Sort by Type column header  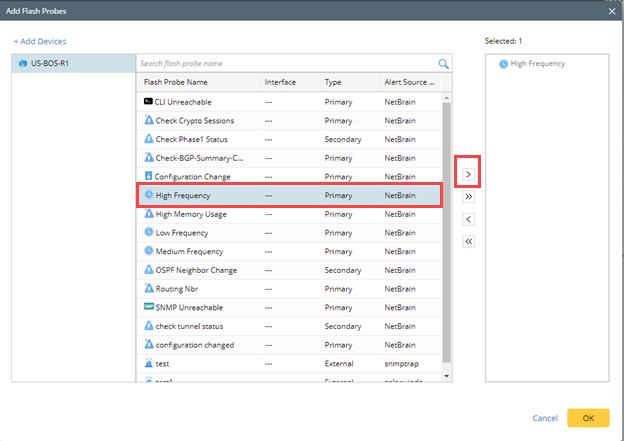(333, 82)
